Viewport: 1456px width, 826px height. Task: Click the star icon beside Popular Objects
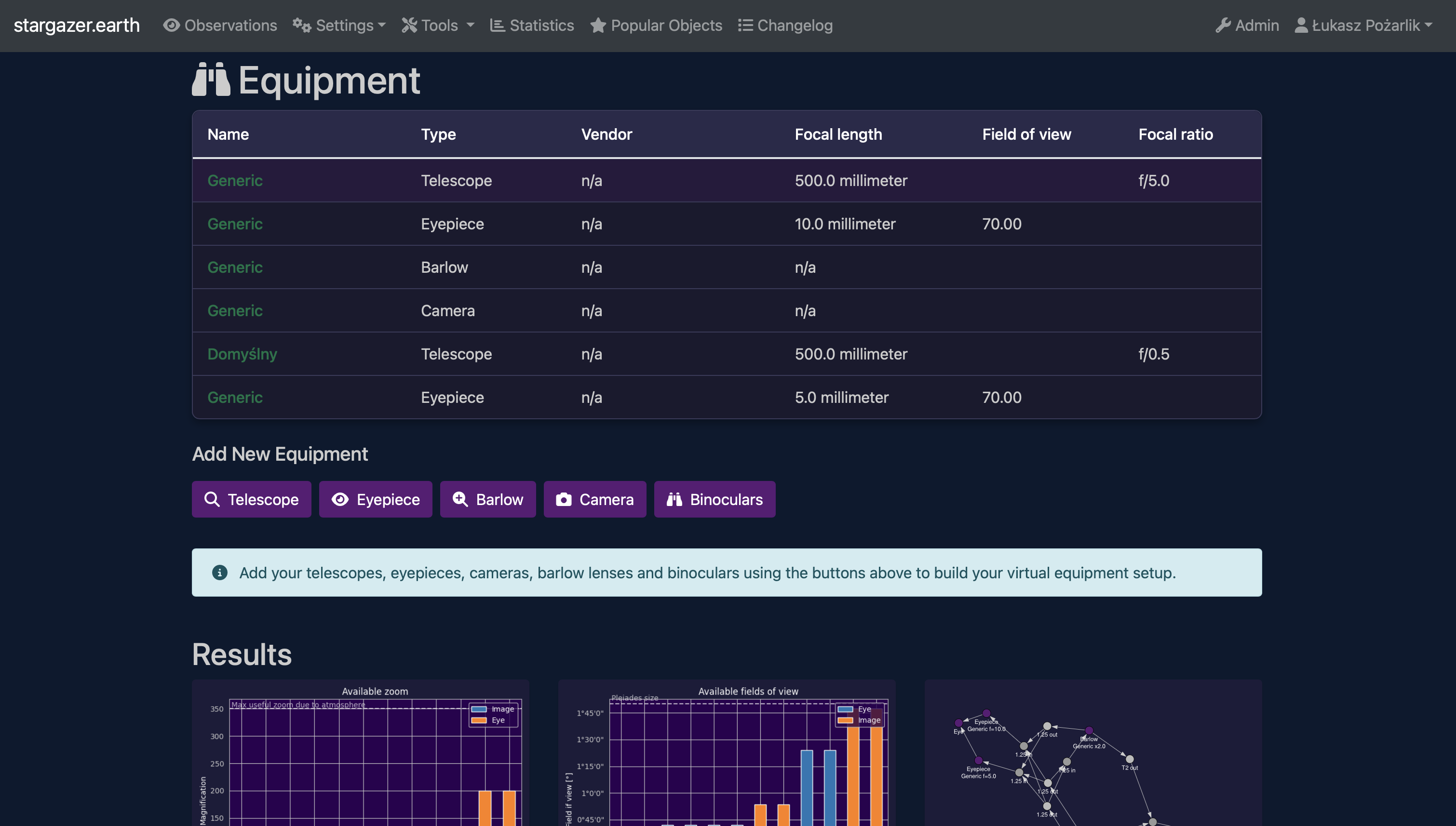(x=597, y=26)
